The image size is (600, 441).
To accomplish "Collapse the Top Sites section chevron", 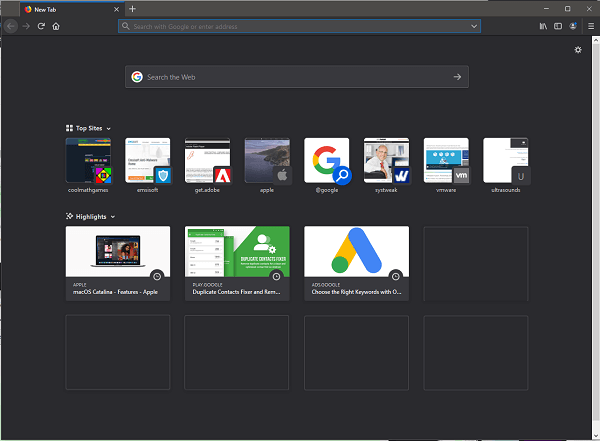I will (109, 129).
